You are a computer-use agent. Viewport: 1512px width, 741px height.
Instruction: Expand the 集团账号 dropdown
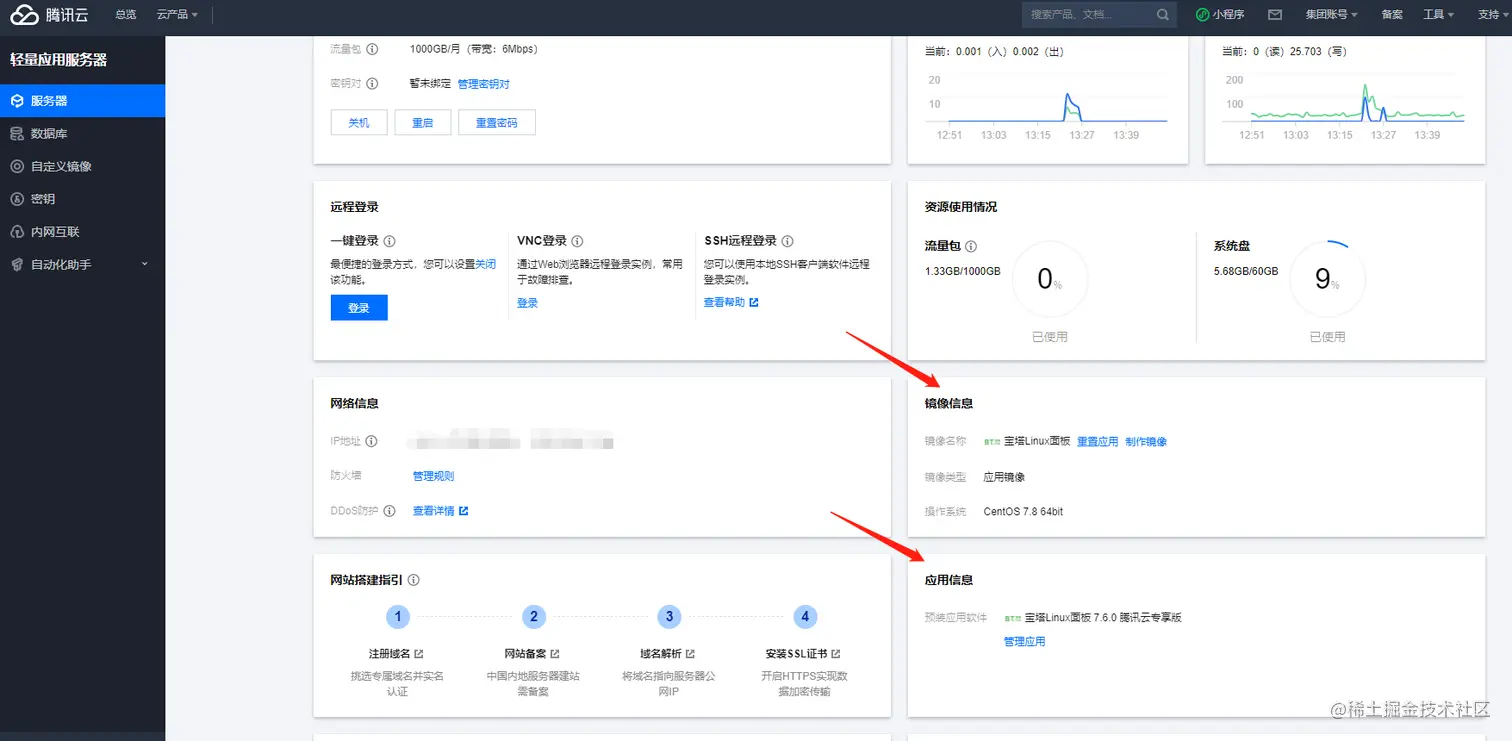coord(1332,14)
